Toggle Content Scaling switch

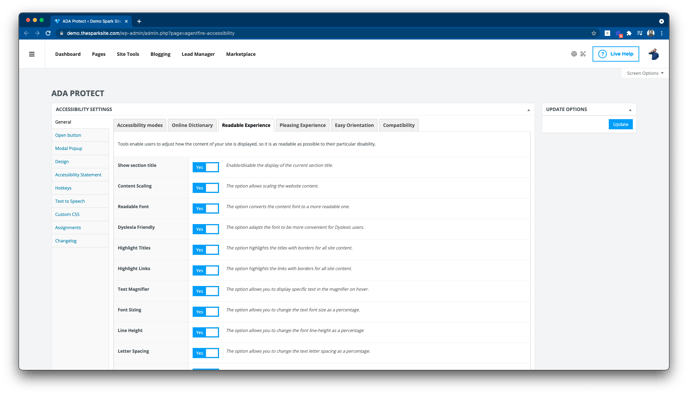[205, 188]
